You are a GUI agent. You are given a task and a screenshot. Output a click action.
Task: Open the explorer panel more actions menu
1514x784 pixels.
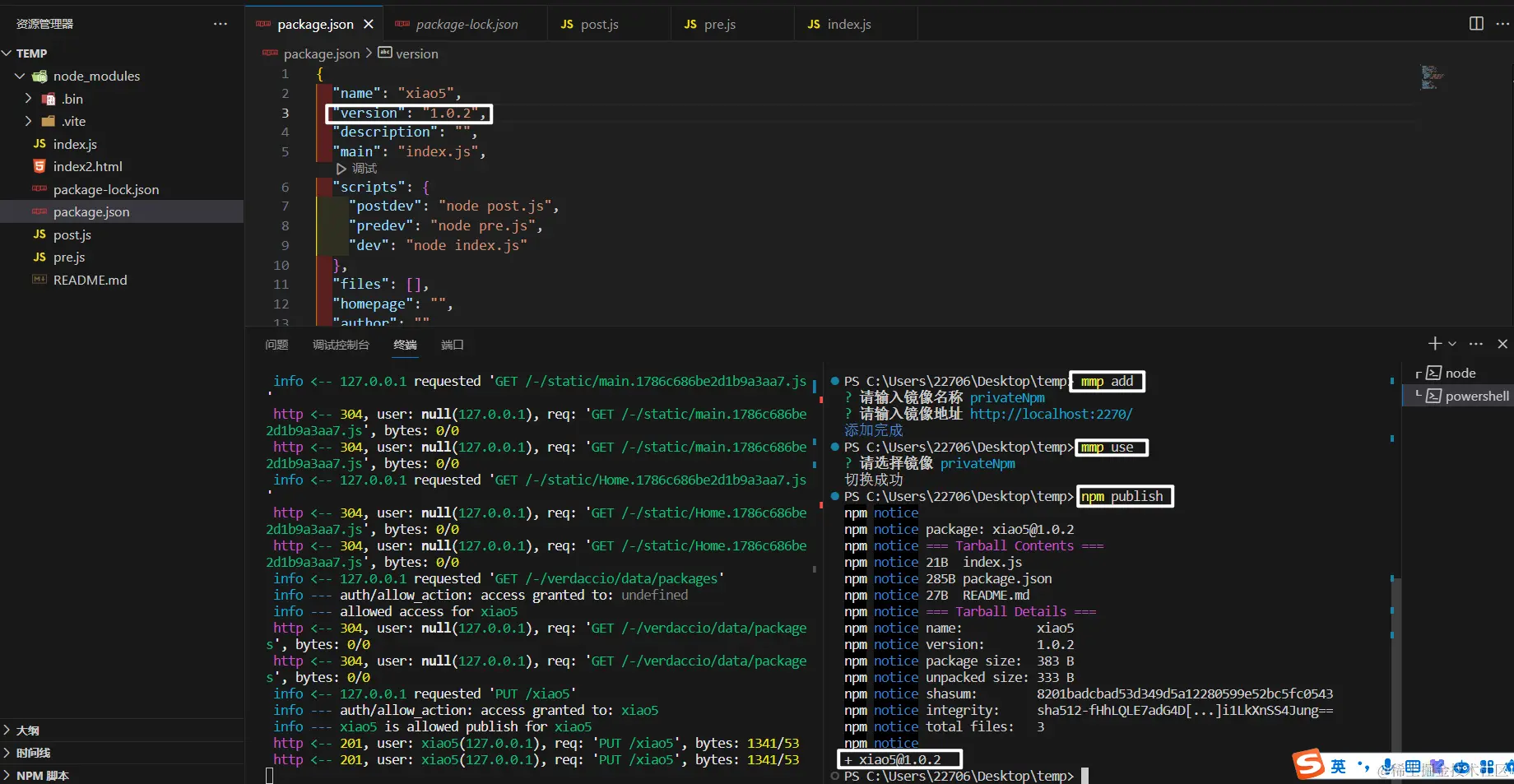pos(220,24)
